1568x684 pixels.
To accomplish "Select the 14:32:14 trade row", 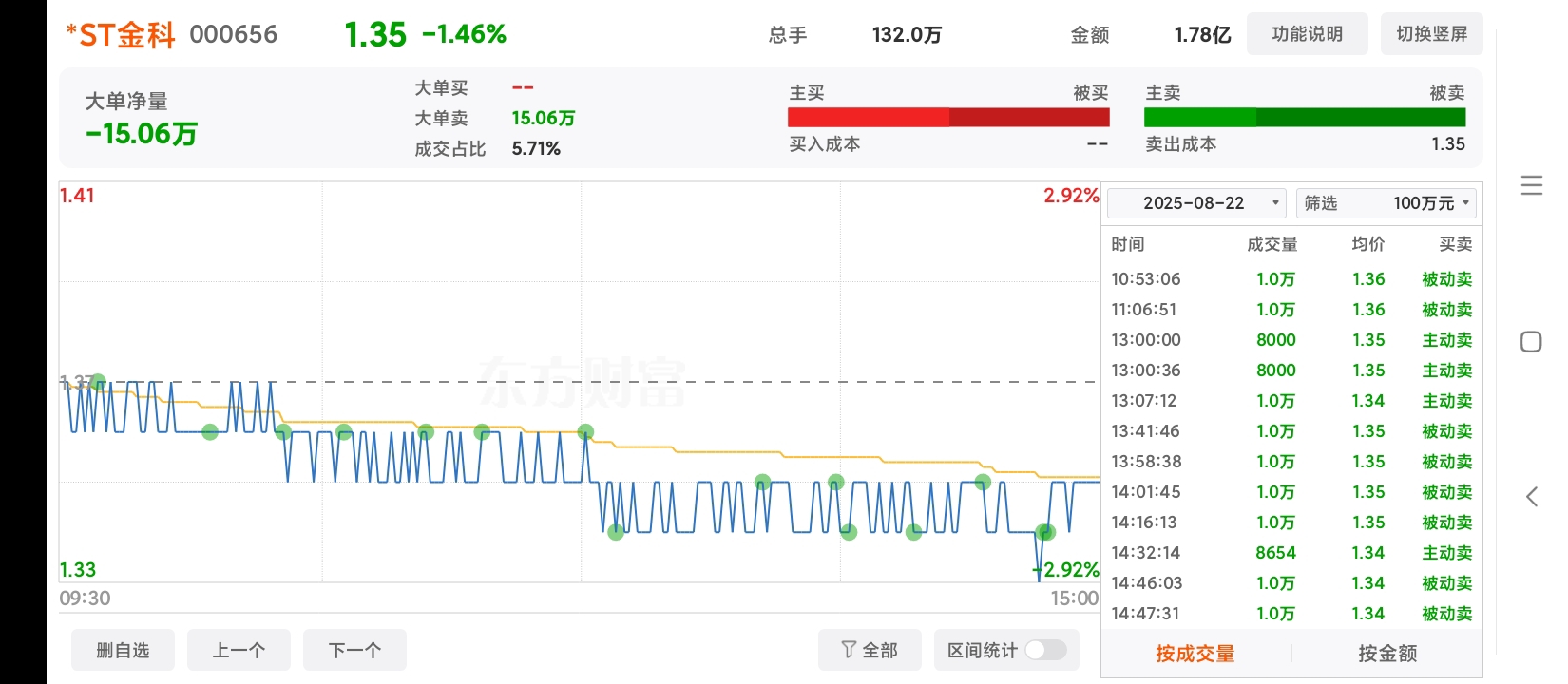I will point(1291,553).
